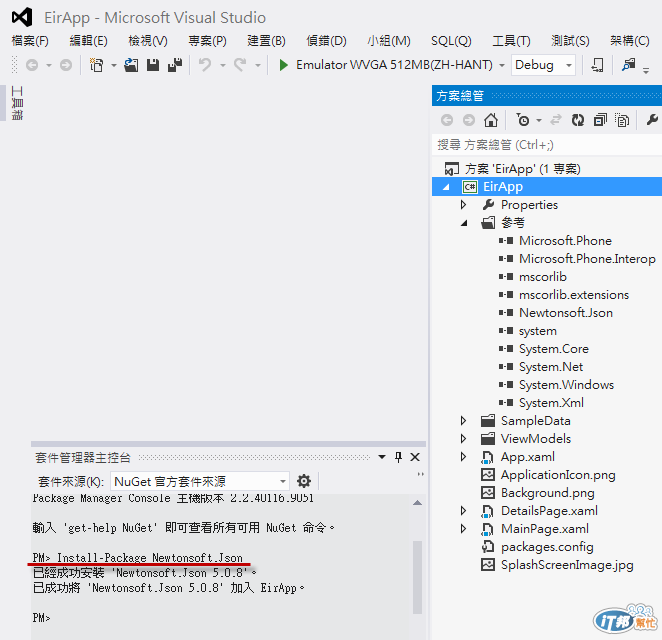Expand the SampleData folder

tap(464, 420)
